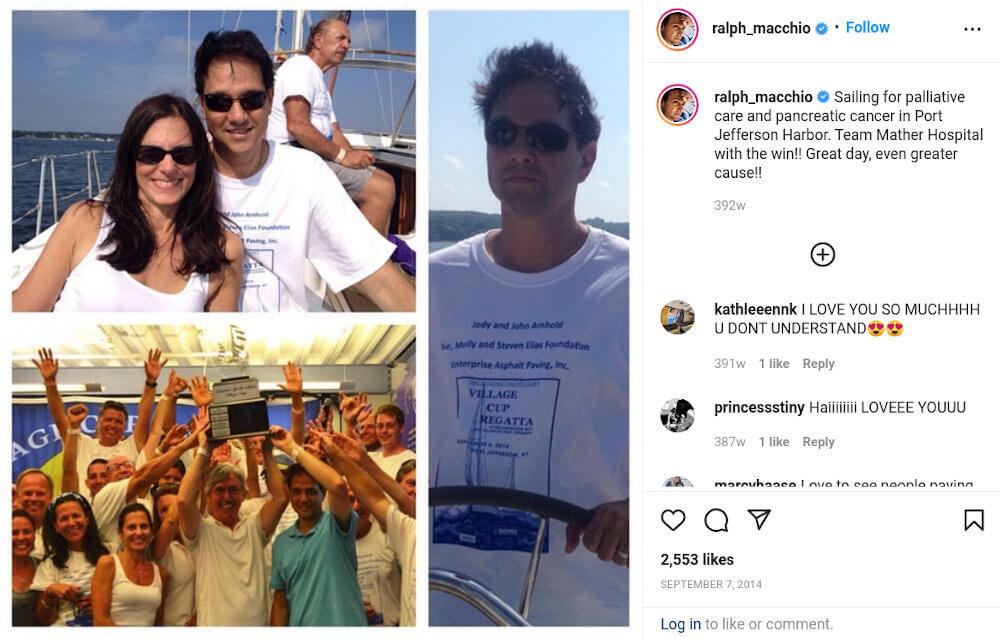Like the post with the heart icon
1000x638 pixels.
(x=673, y=520)
